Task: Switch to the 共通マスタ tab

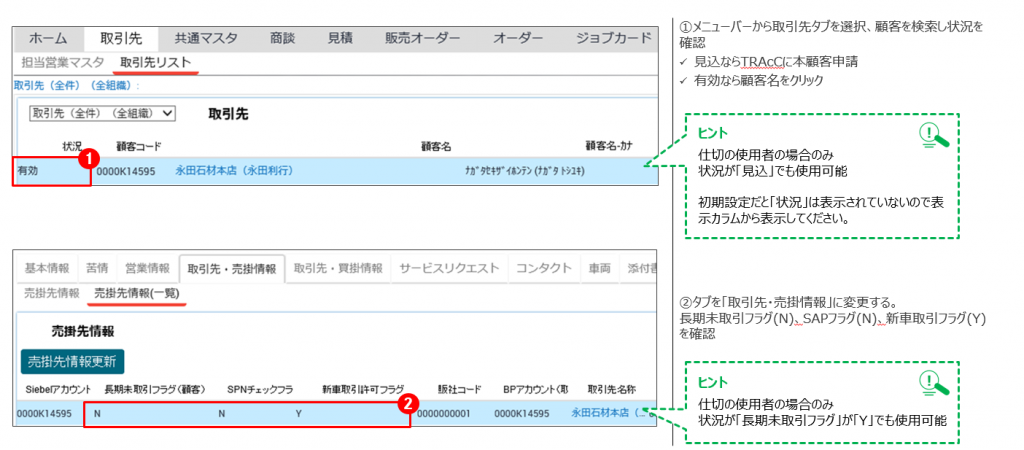Action: (206, 39)
